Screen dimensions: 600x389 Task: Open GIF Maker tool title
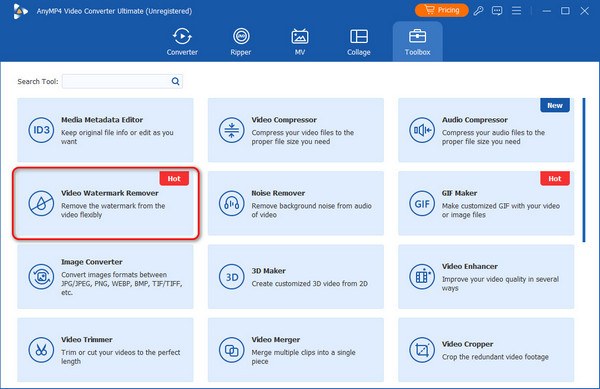pyautogui.click(x=459, y=193)
